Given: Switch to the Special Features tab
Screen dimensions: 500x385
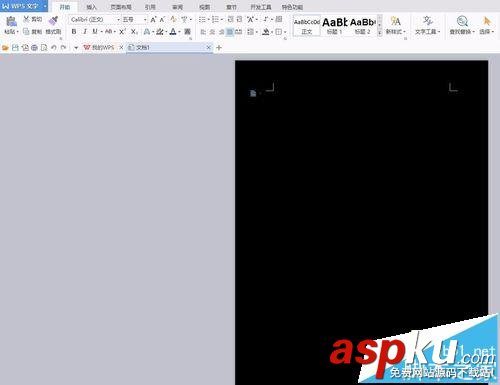Looking at the screenshot, I should click(292, 7).
